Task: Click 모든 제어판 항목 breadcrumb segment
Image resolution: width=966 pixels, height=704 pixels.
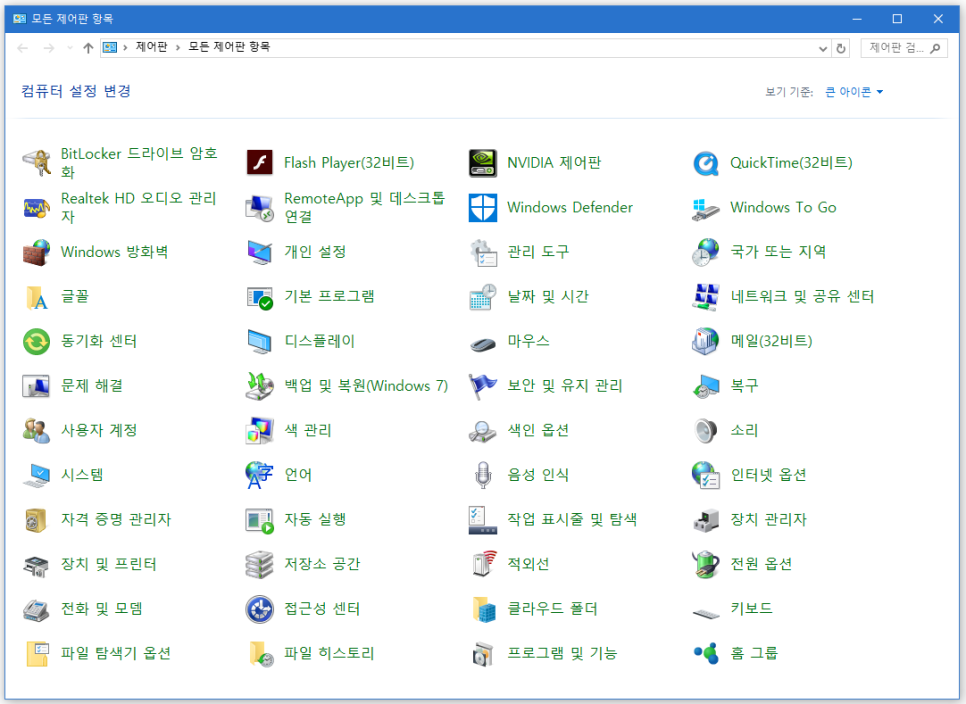Action: (x=229, y=47)
